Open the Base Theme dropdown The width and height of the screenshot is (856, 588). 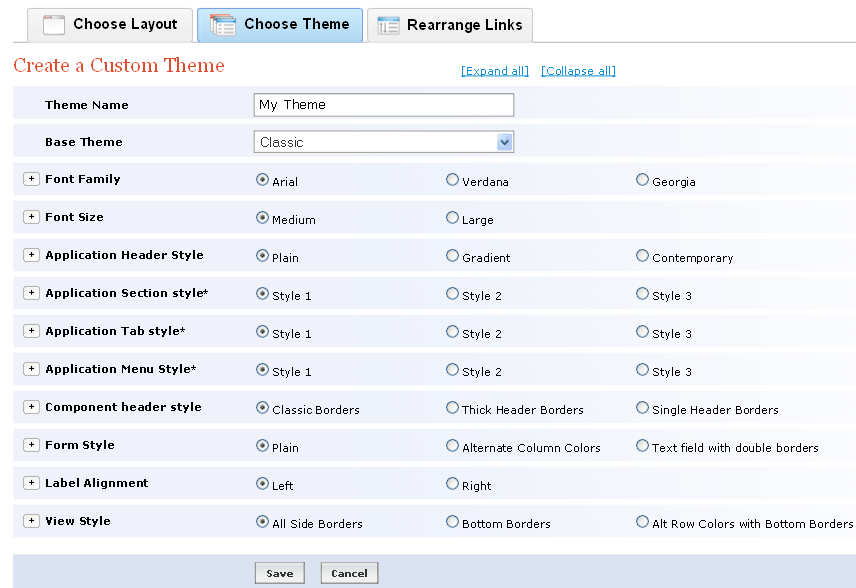coord(505,141)
